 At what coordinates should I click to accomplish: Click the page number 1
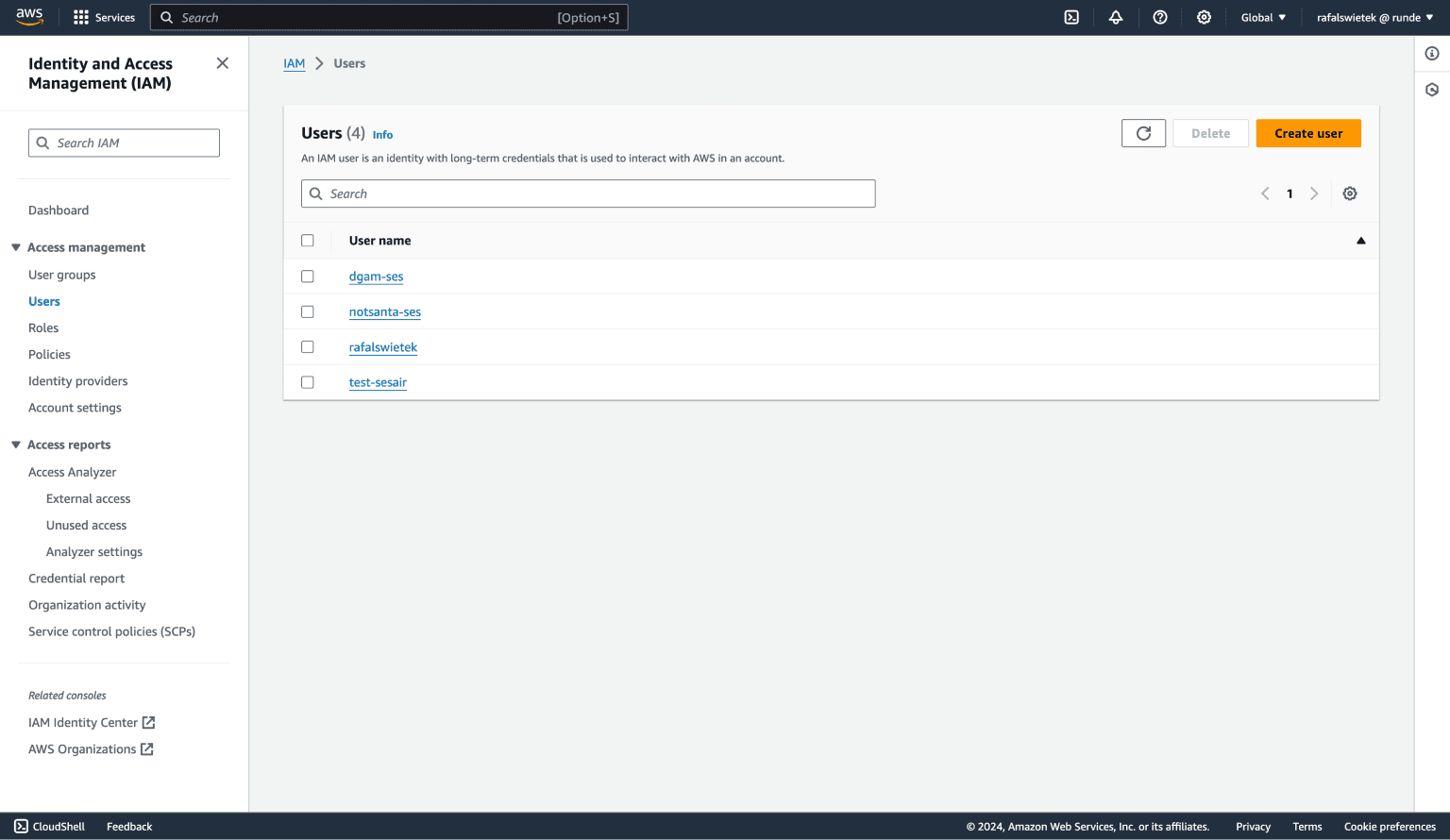1290,193
